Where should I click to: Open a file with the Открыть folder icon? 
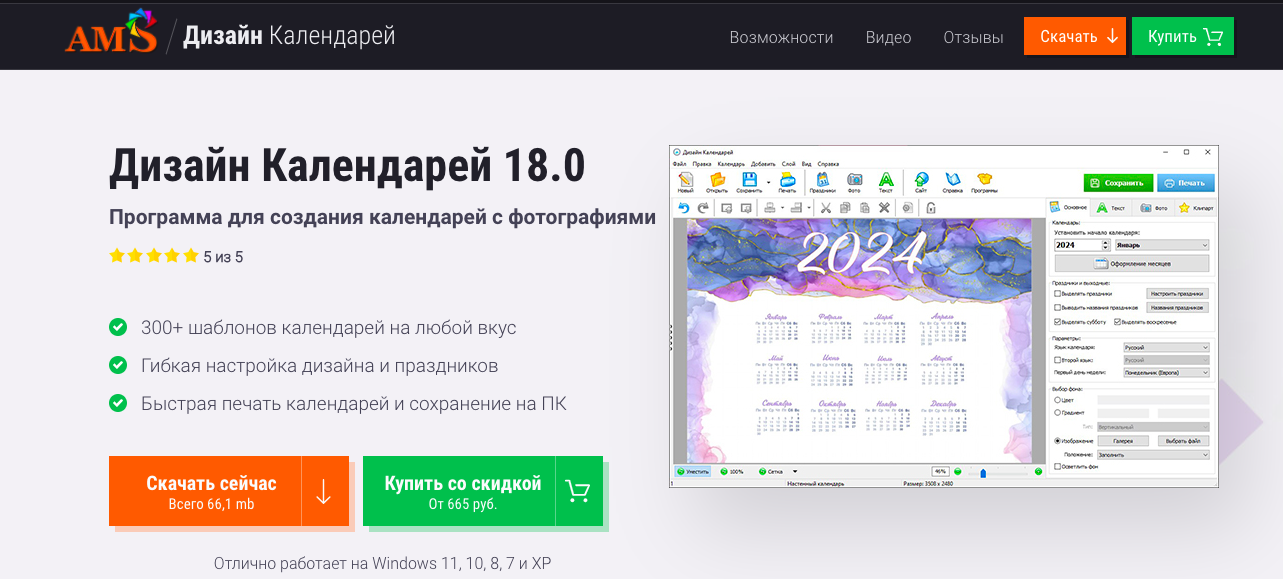tap(717, 181)
